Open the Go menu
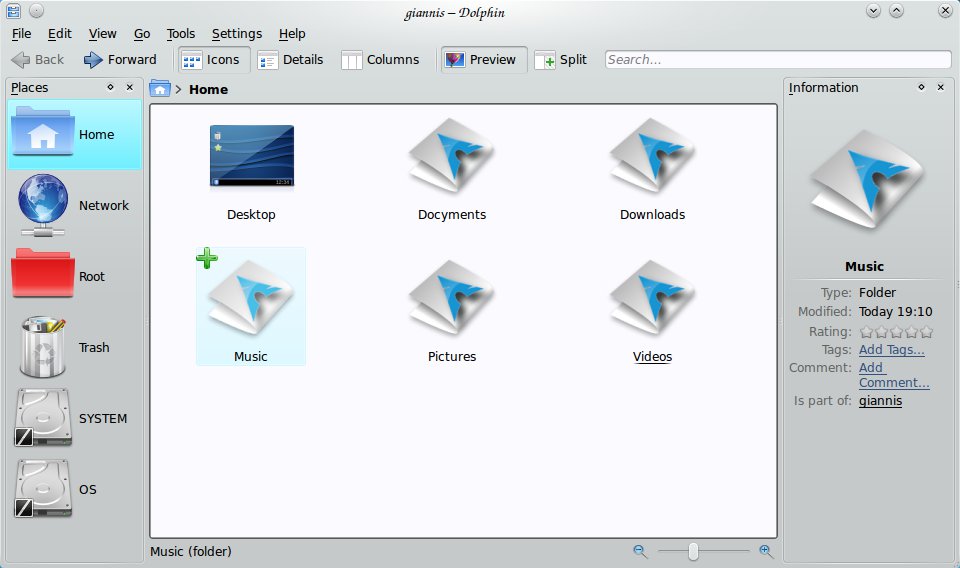 (x=142, y=34)
